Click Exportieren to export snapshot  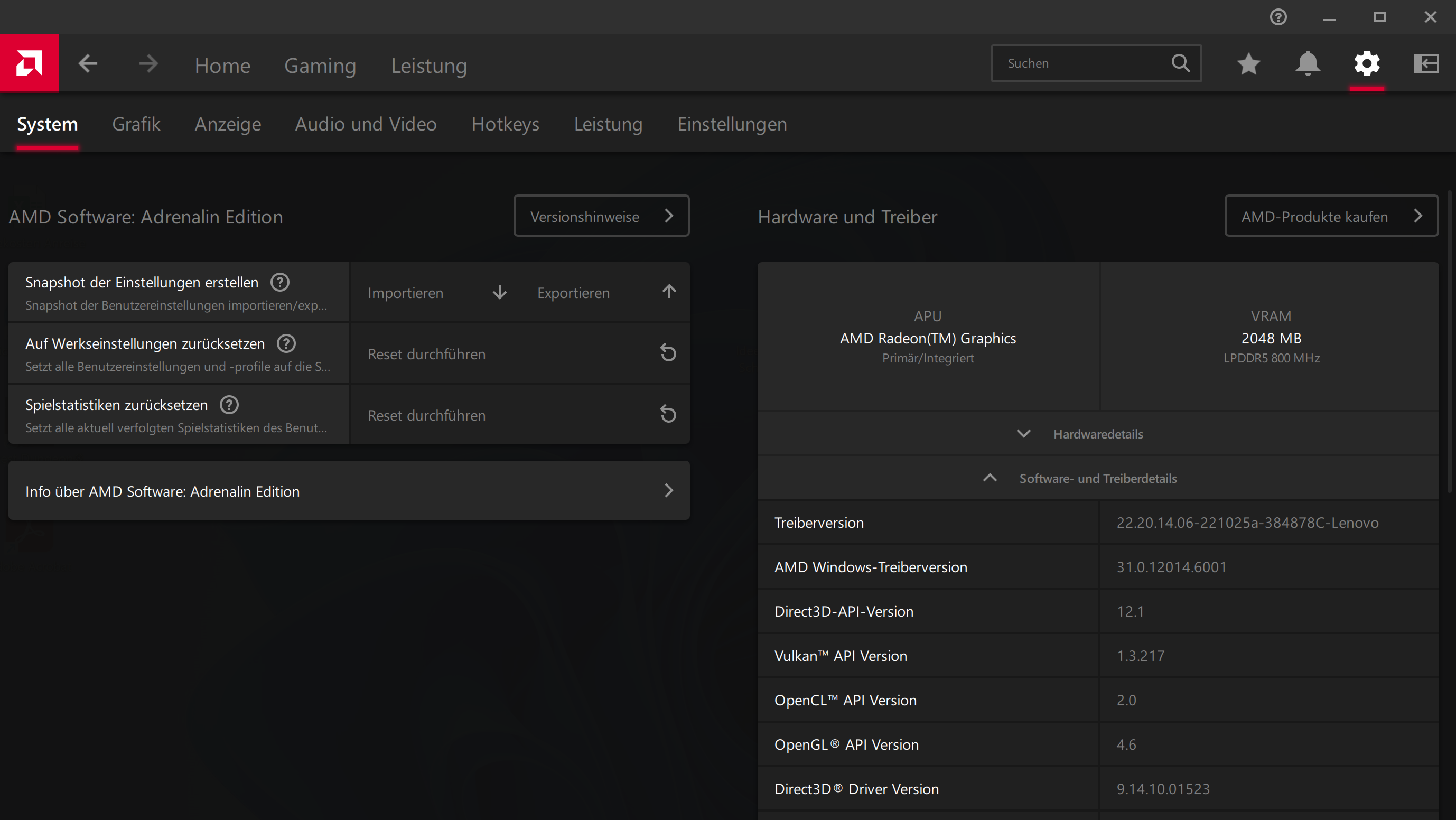[x=573, y=293]
